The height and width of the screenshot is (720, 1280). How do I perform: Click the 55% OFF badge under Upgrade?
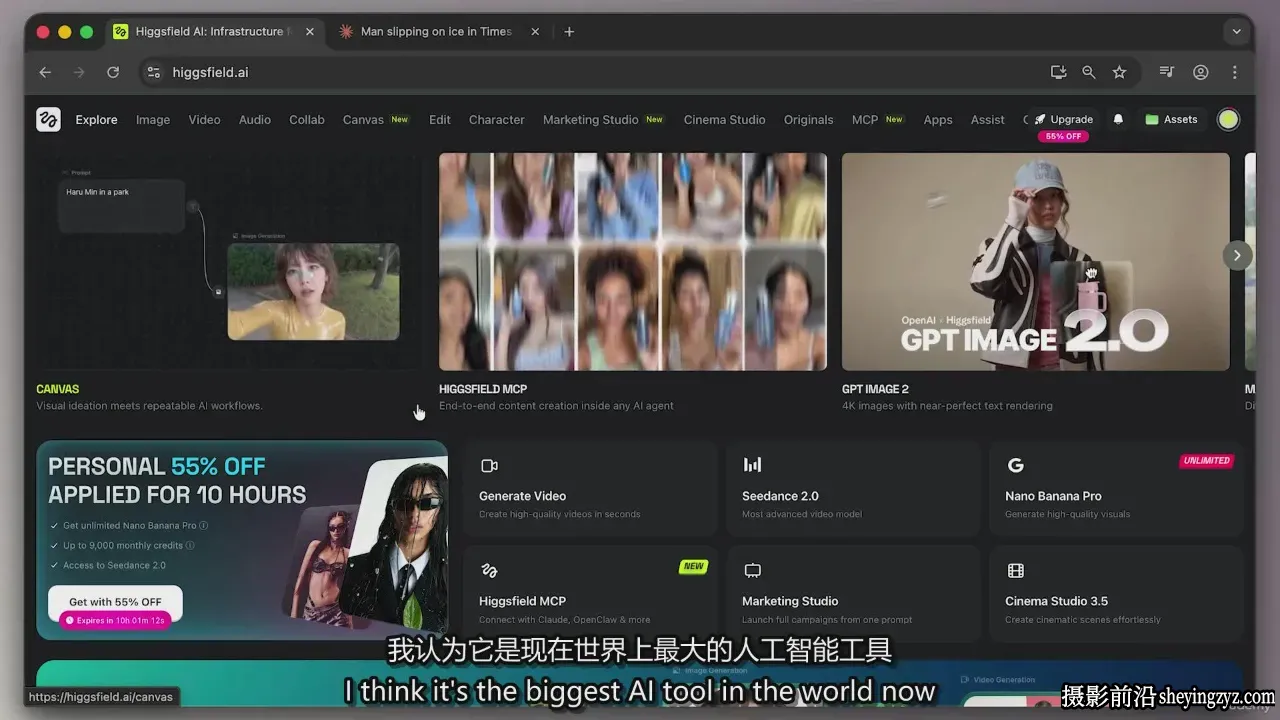(1063, 136)
